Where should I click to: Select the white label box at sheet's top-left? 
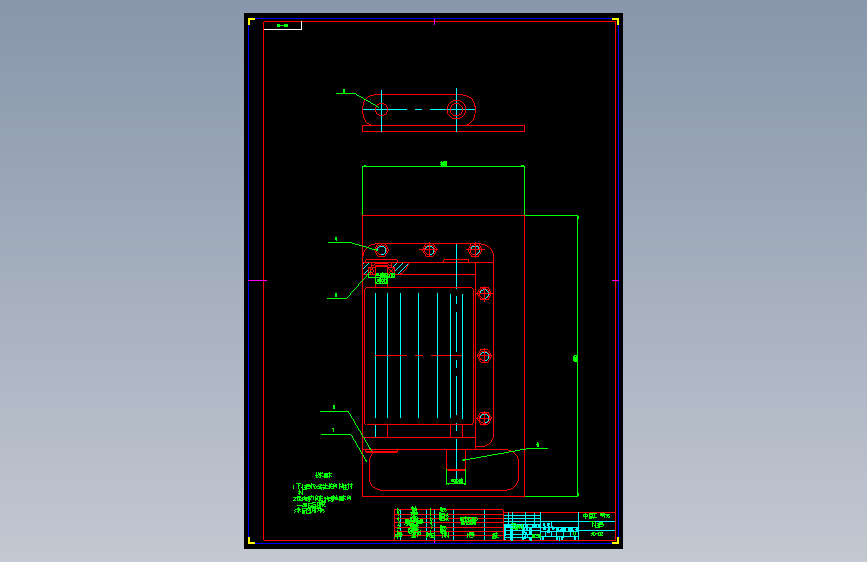[x=283, y=25]
